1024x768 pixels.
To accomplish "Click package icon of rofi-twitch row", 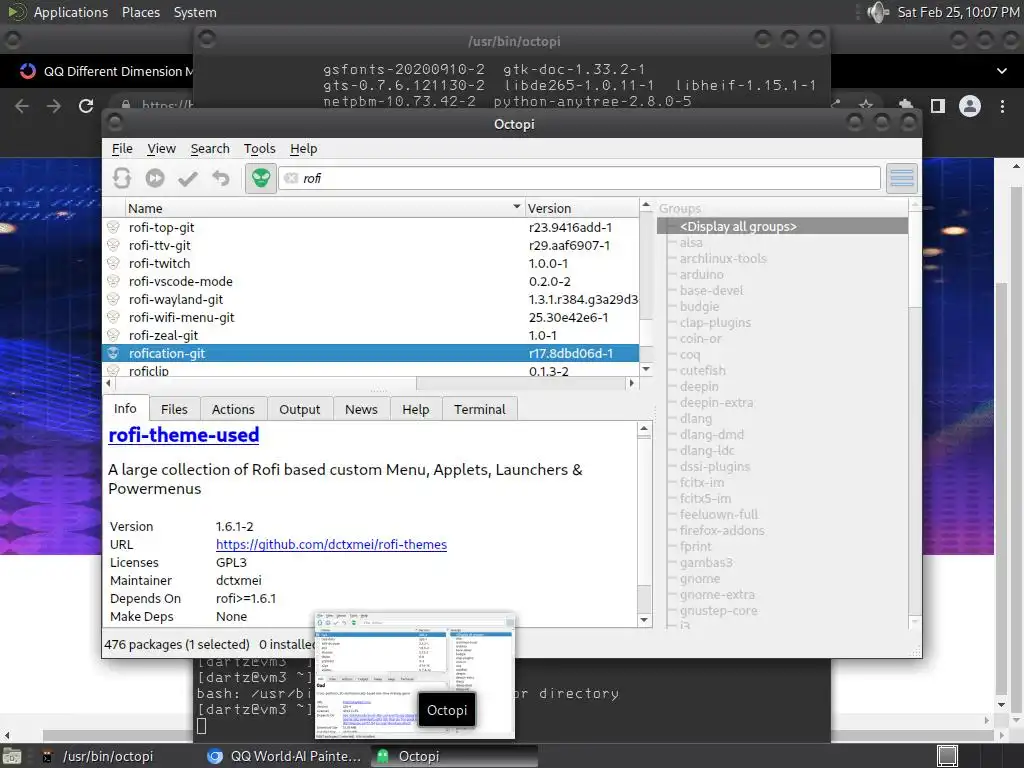I will pyautogui.click(x=114, y=263).
